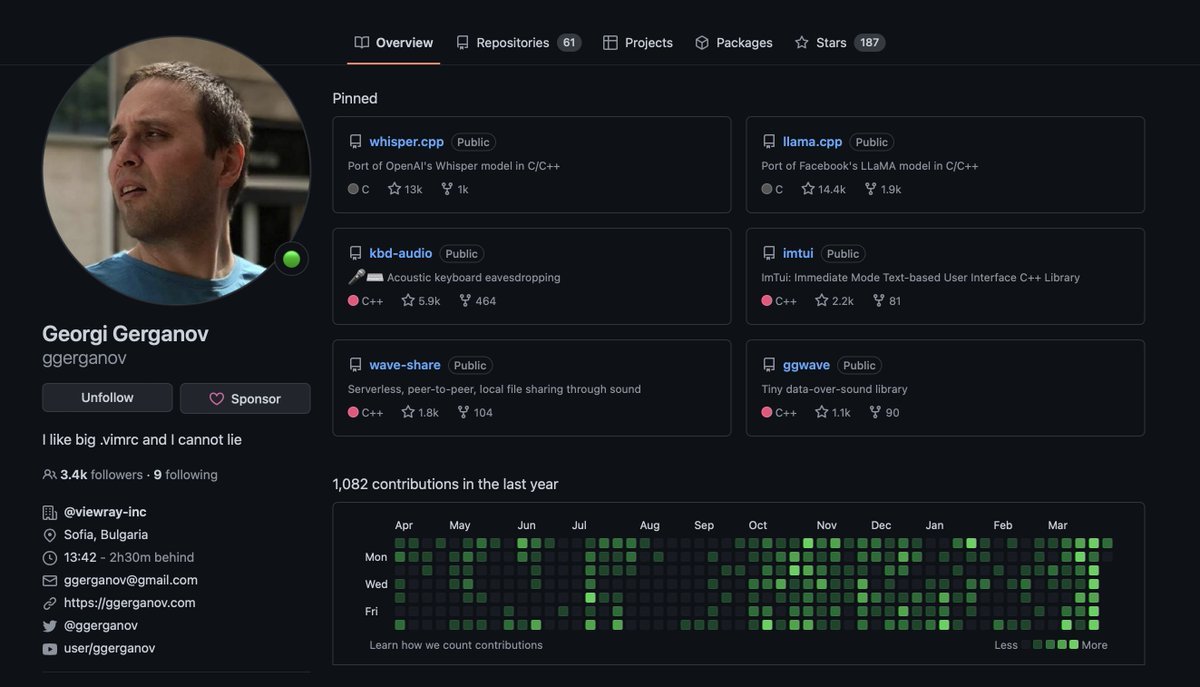Click the star count icon on whisper.cpp
Image resolution: width=1200 pixels, height=687 pixels.
394,189
